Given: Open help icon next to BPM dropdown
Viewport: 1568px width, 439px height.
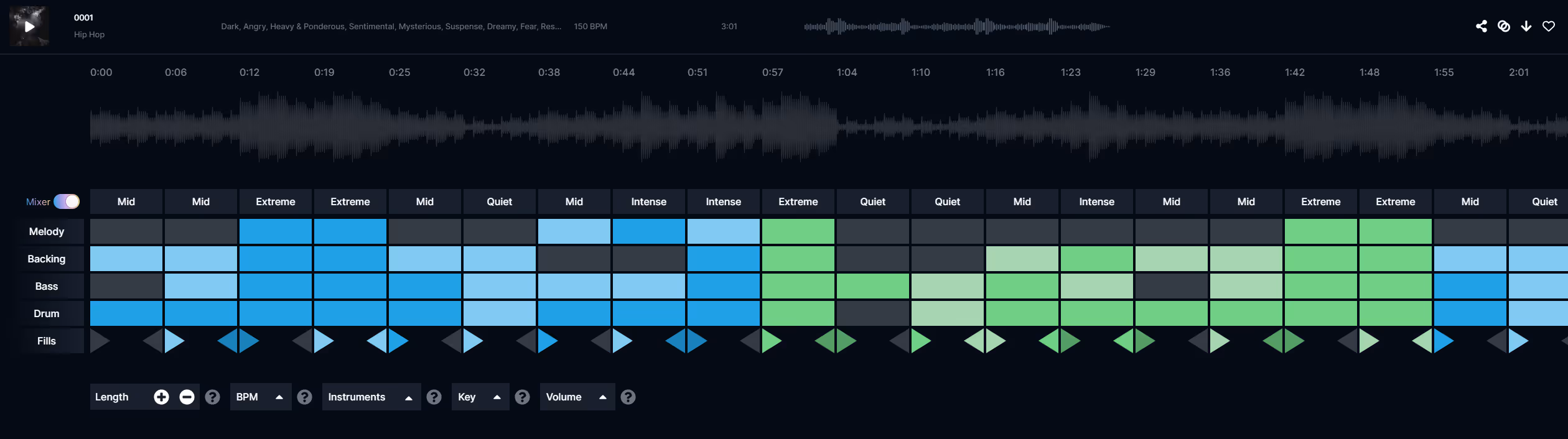Looking at the screenshot, I should (304, 397).
